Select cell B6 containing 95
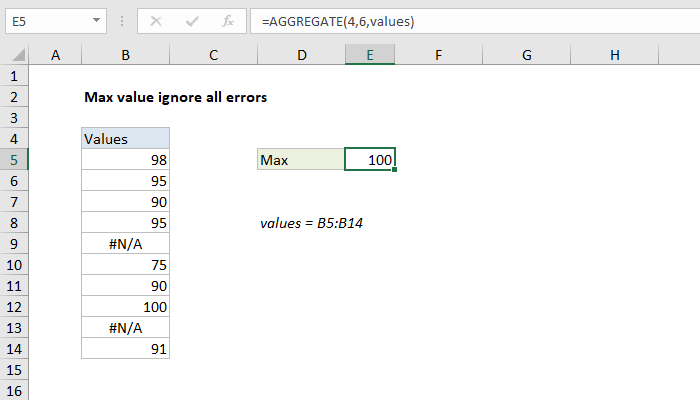 (125, 181)
